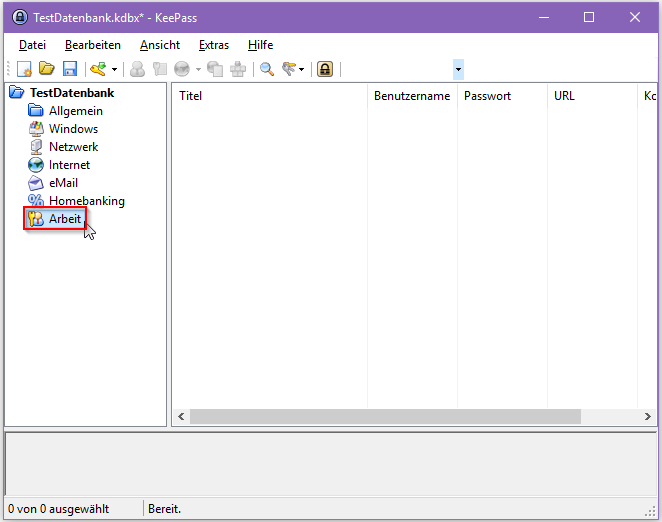Select the Allgemein group
662x522 pixels.
[x=76, y=111]
